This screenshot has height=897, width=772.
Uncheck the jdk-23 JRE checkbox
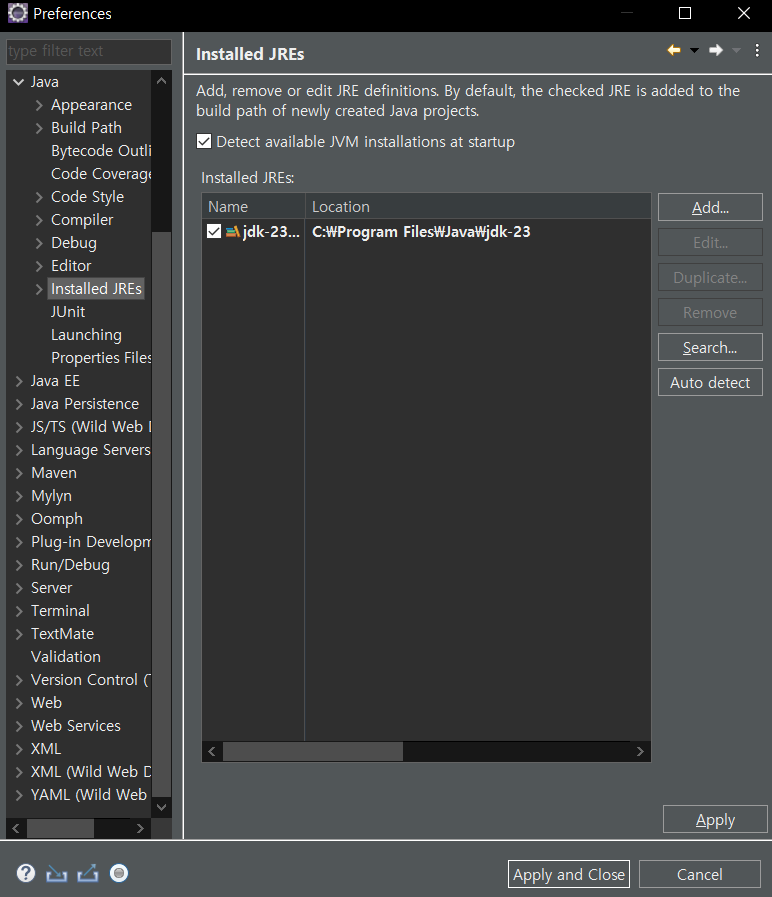pyautogui.click(x=214, y=231)
